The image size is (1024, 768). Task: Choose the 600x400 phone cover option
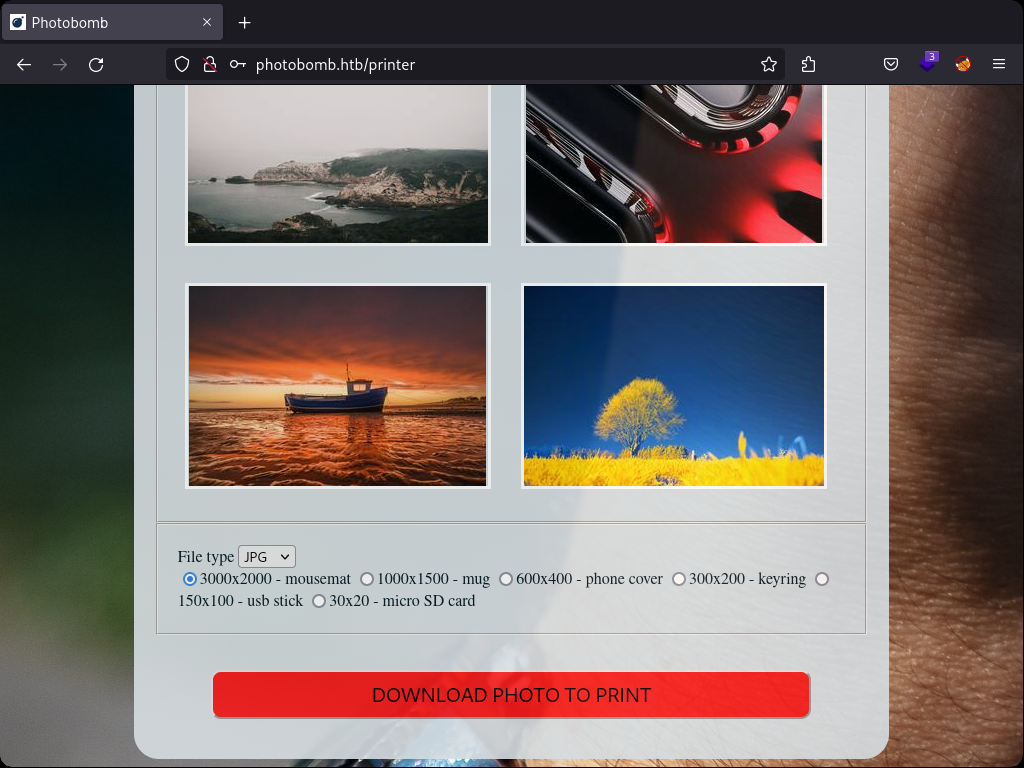(506, 579)
